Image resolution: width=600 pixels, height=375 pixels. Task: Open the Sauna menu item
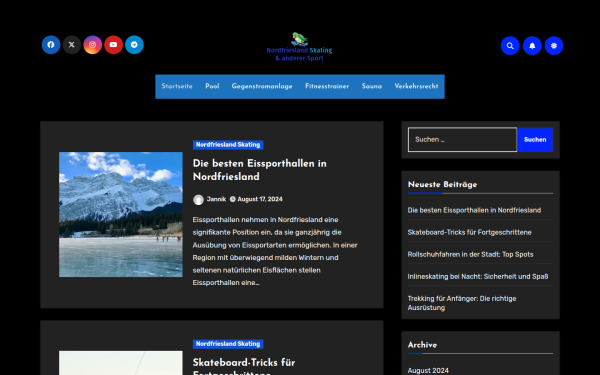[x=372, y=86]
